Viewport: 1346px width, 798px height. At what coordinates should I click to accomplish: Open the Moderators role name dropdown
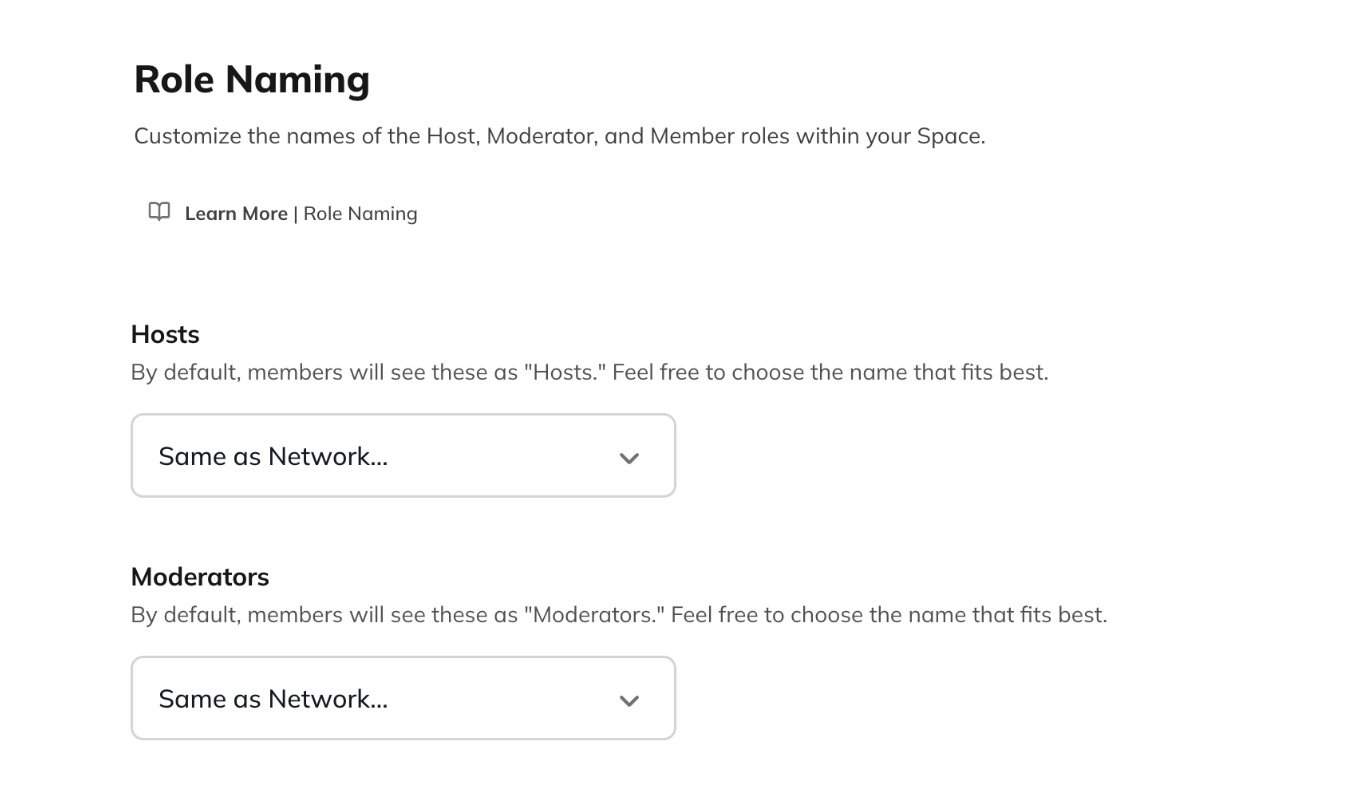point(403,698)
